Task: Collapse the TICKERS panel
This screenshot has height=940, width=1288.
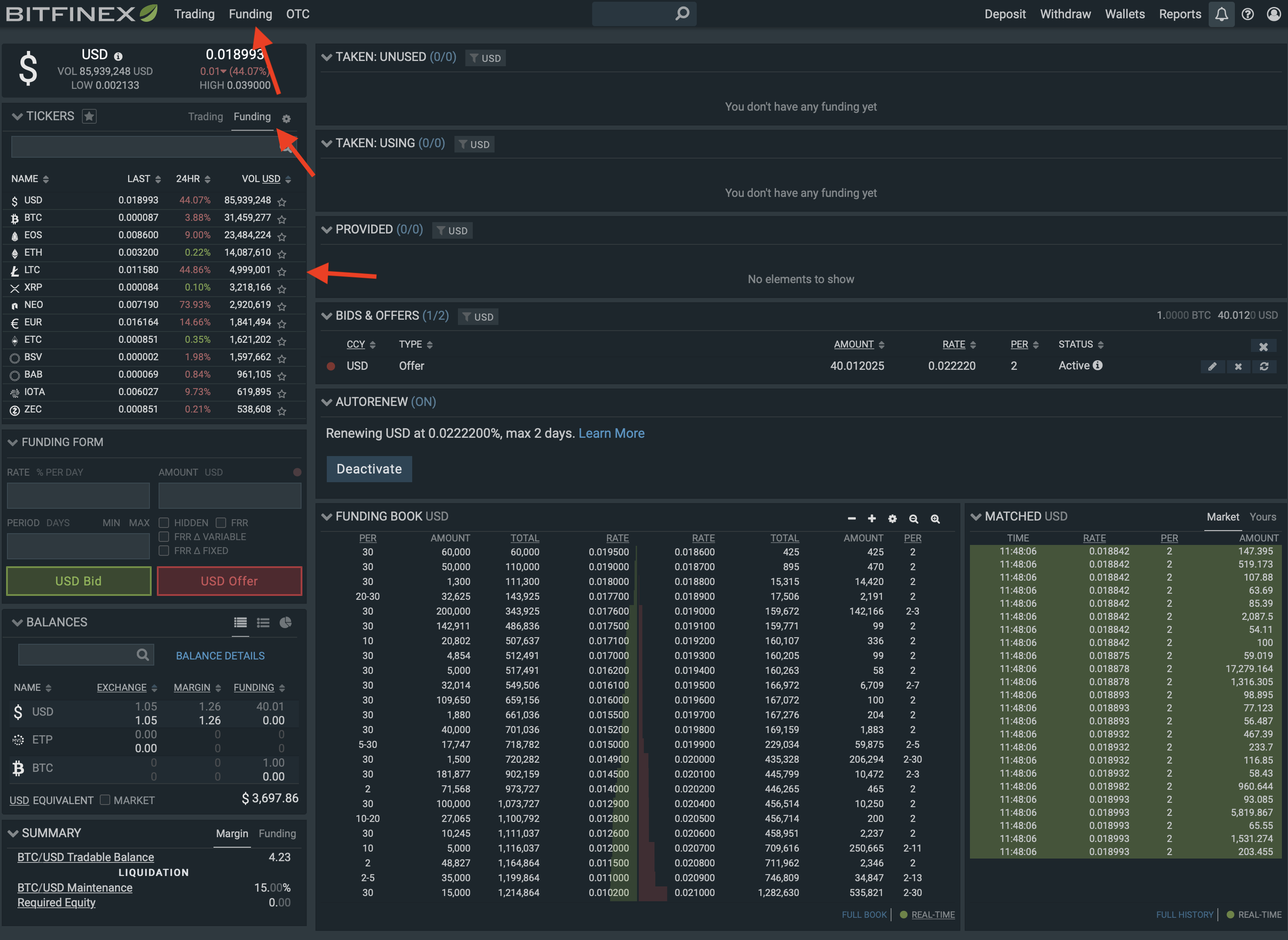Action: pyautogui.click(x=17, y=116)
